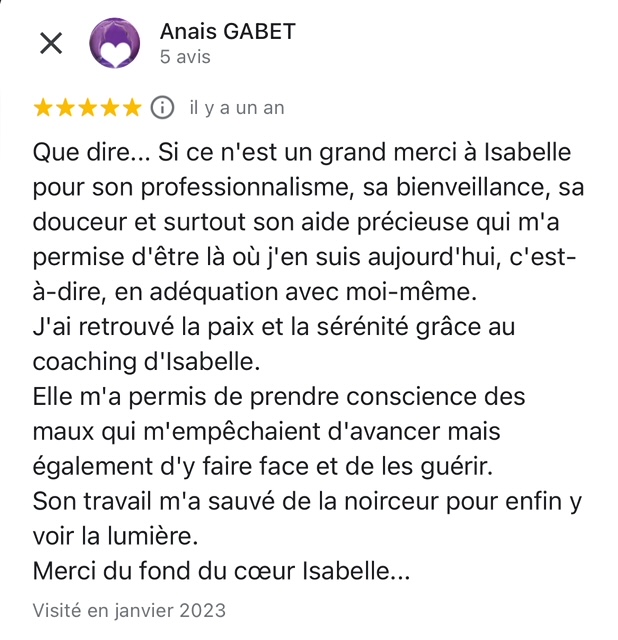The width and height of the screenshot is (618, 640).
Task: Open the reviewer name Anais GABET
Action: (227, 31)
